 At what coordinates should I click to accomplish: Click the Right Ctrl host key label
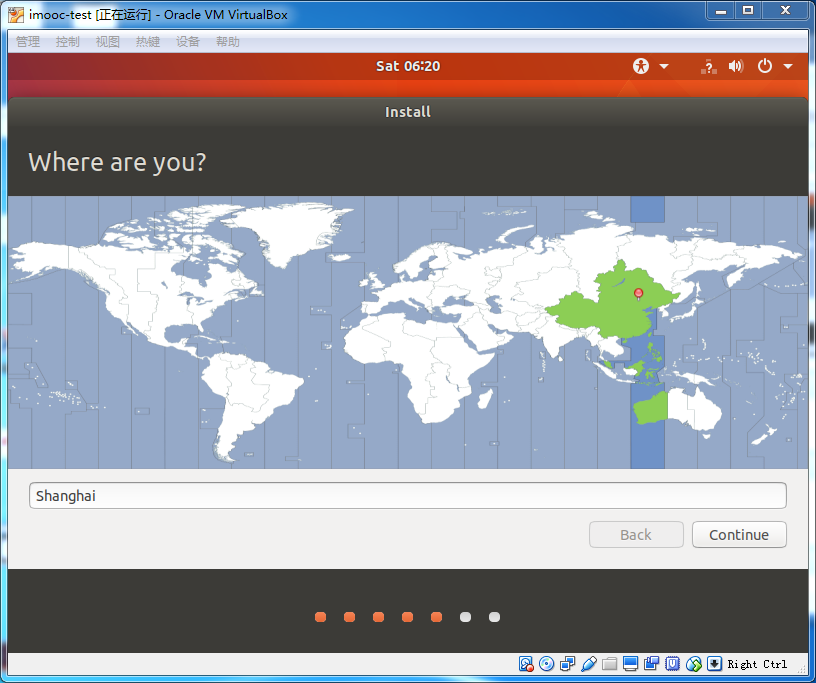pos(757,664)
